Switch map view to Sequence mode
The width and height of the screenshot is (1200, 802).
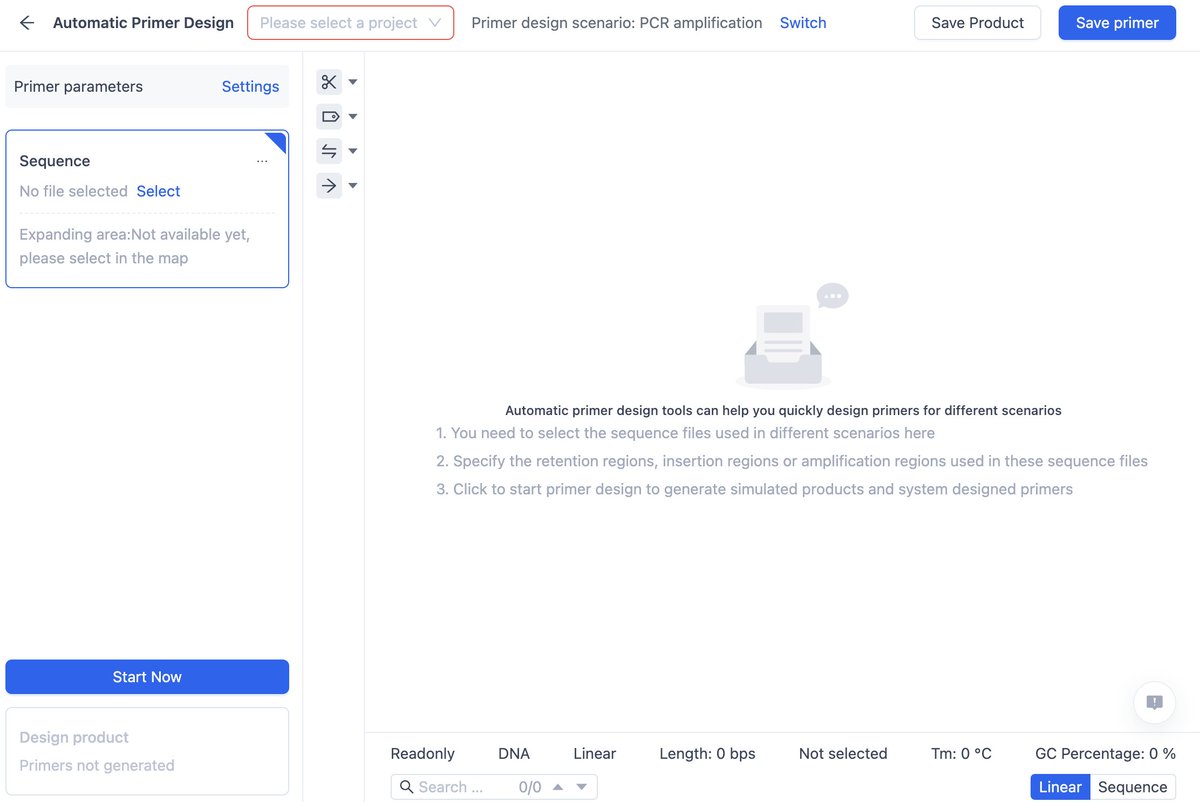point(1132,787)
